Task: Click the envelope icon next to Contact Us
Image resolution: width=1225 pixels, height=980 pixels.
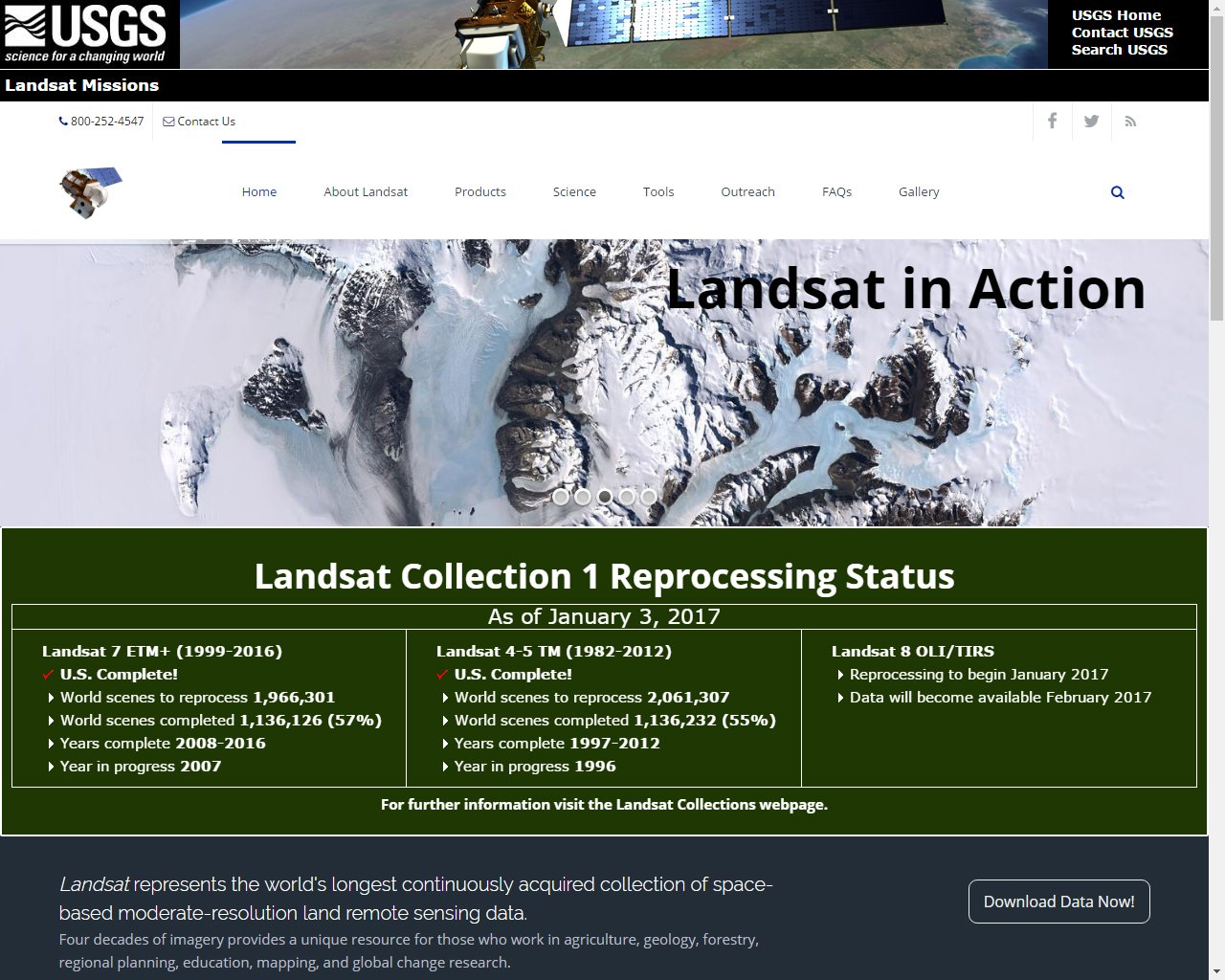Action: click(167, 122)
